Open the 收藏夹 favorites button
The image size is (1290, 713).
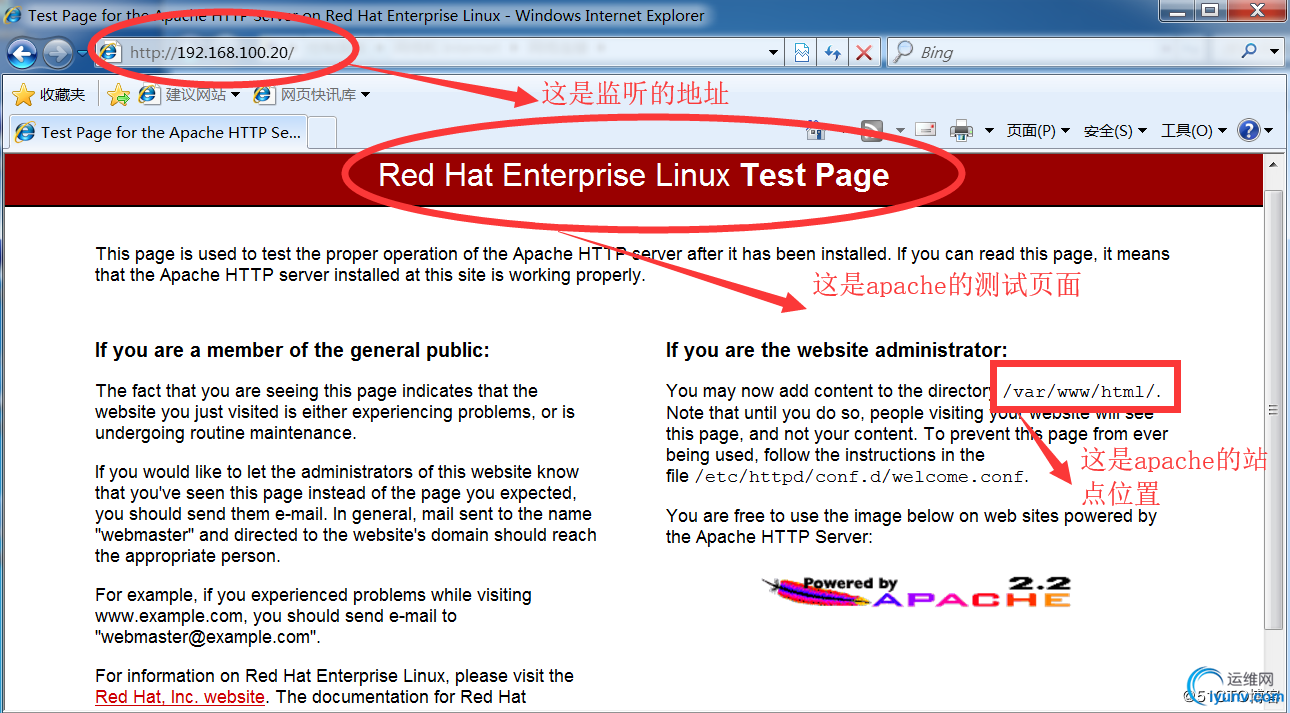pyautogui.click(x=49, y=95)
